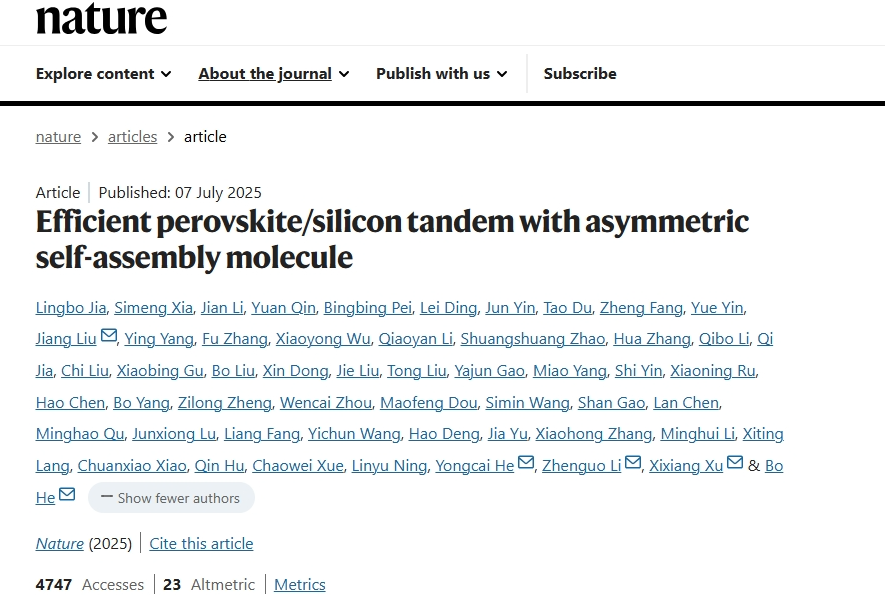Select author Simeng Xia
The image size is (885, 596).
pos(152,308)
